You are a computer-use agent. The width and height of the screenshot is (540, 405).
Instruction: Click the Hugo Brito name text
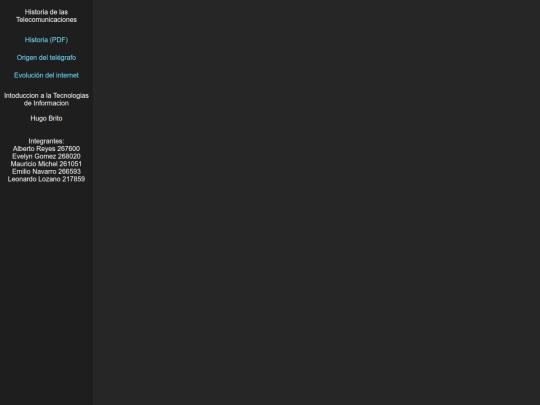(x=46, y=118)
